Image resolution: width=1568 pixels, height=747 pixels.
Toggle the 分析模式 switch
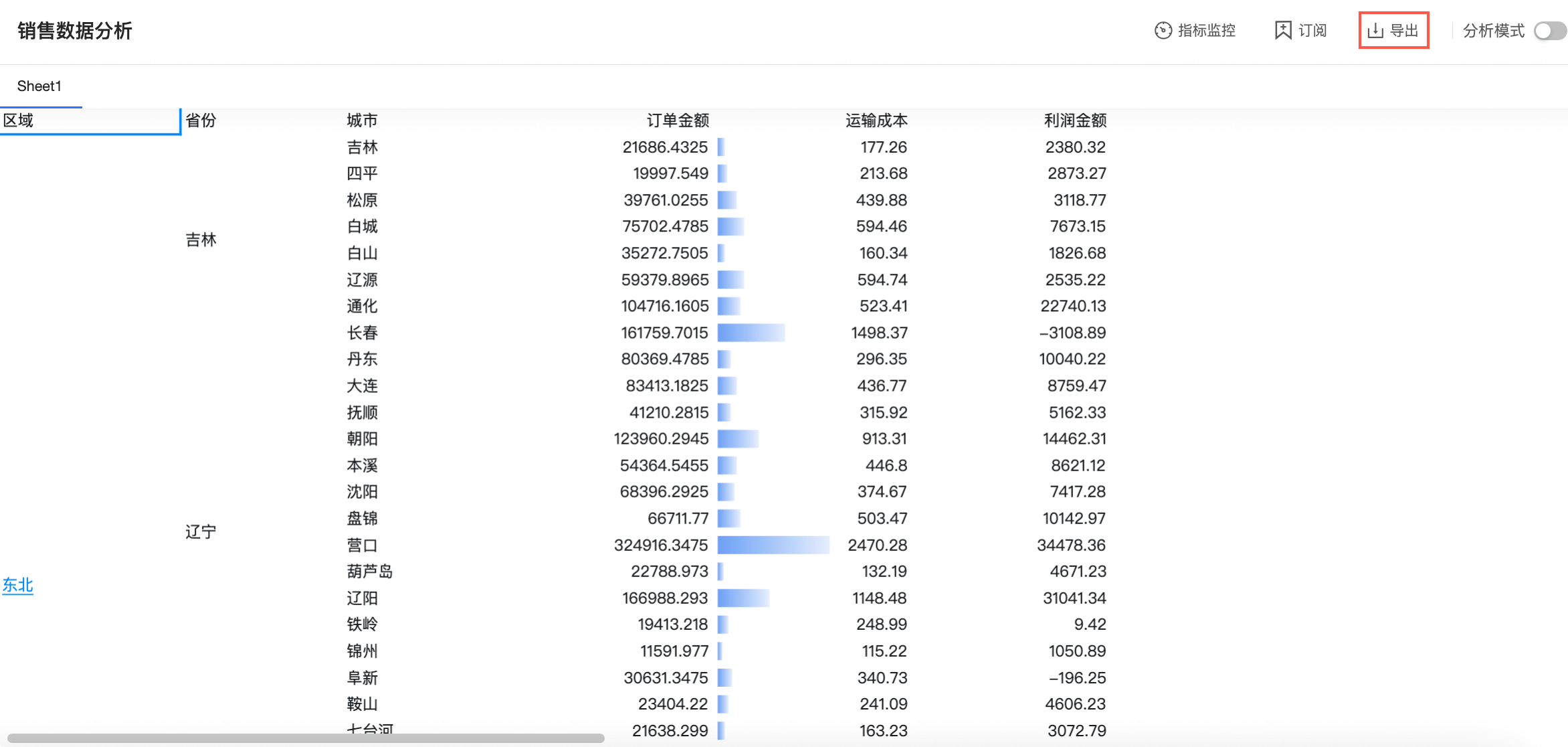(1550, 31)
